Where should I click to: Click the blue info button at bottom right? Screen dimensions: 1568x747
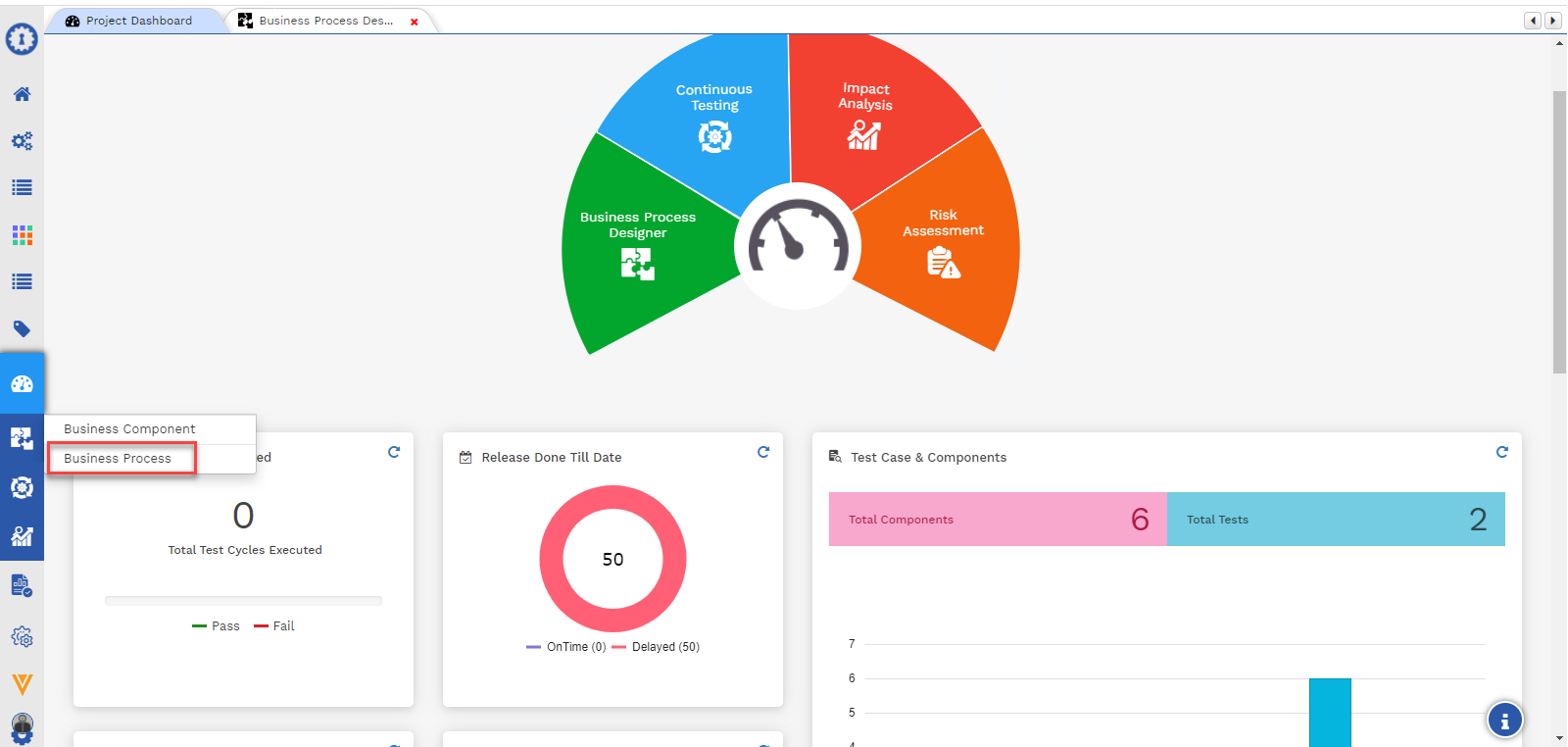1505,721
